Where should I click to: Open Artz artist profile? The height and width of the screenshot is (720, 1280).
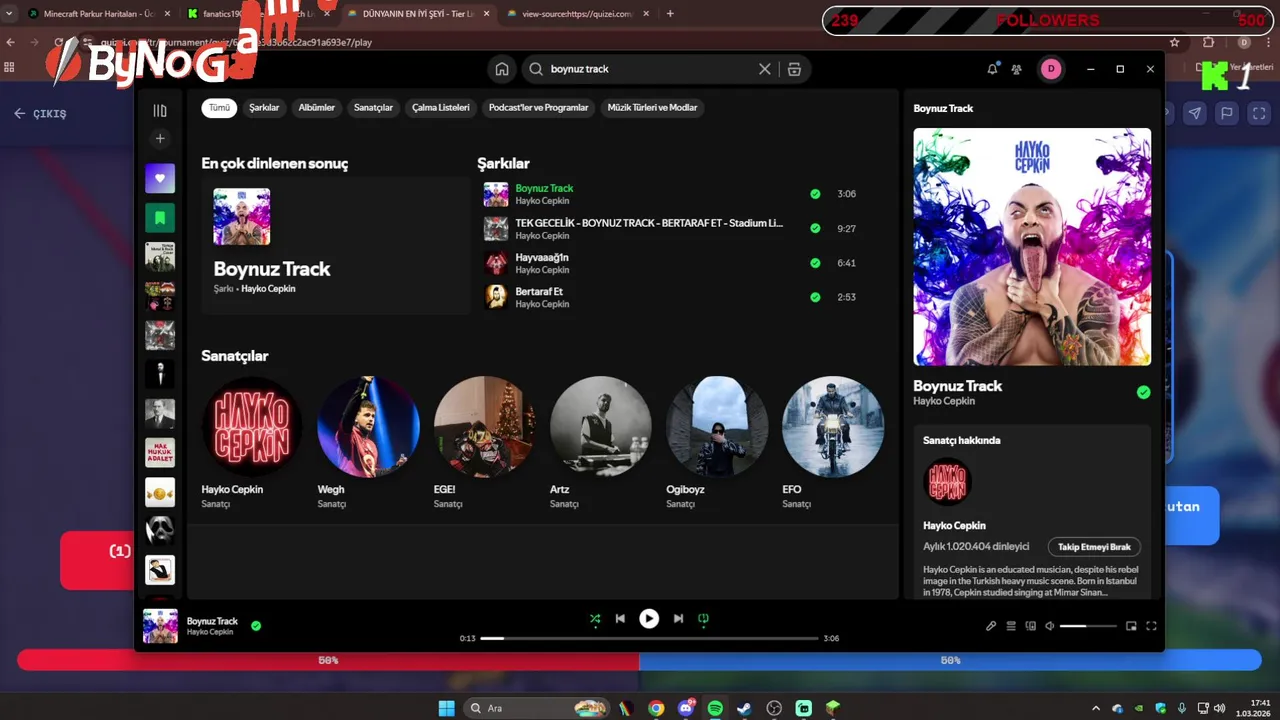coord(600,427)
